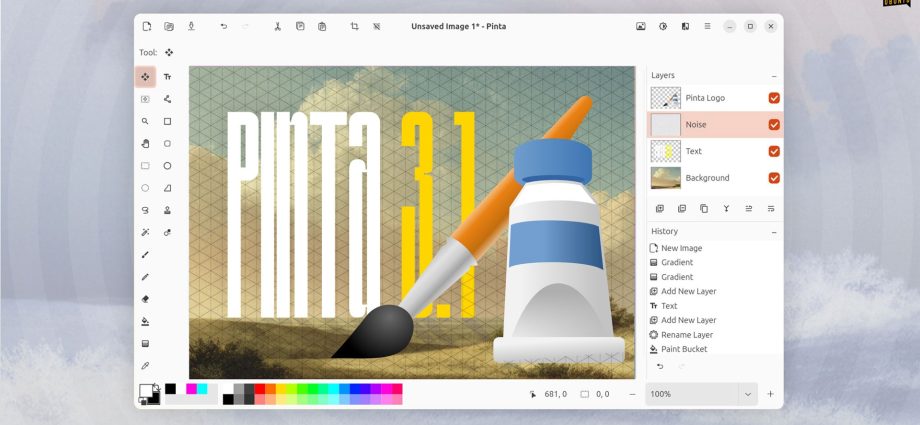Click the Crop to Selection icon
Viewport: 920px width, 425px height.
coord(354,26)
